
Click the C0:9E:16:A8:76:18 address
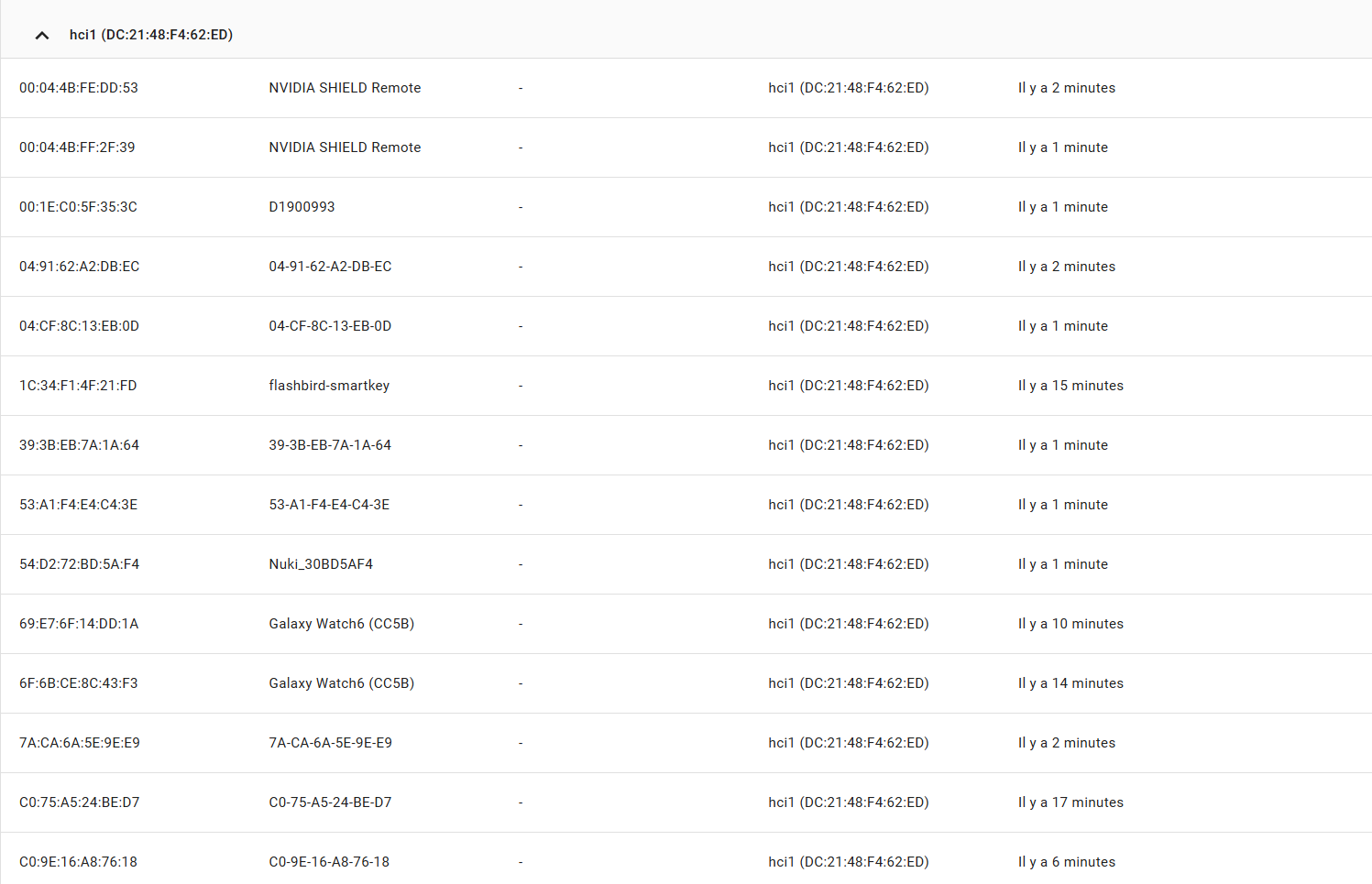[x=78, y=862]
